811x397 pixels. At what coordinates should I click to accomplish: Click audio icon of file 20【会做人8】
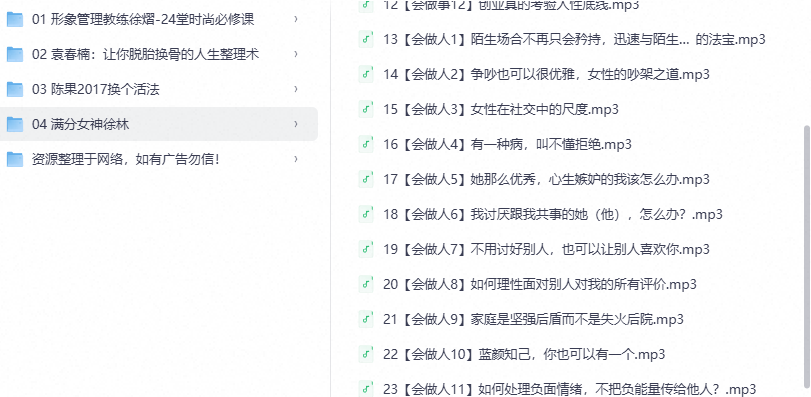pos(366,284)
